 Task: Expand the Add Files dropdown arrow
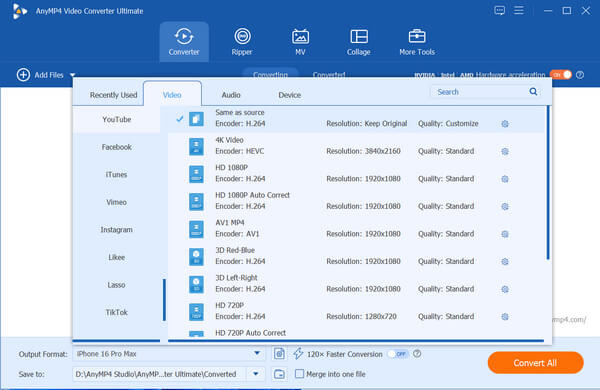pyautogui.click(x=73, y=75)
